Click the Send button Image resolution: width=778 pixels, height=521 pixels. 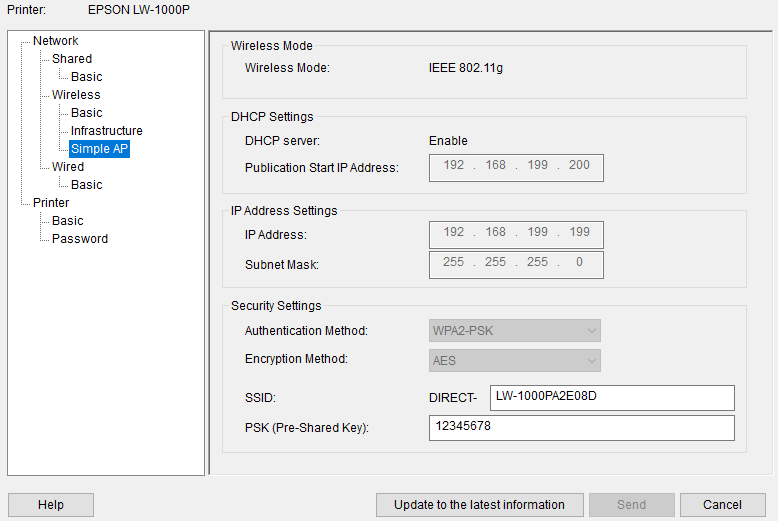tap(632, 505)
